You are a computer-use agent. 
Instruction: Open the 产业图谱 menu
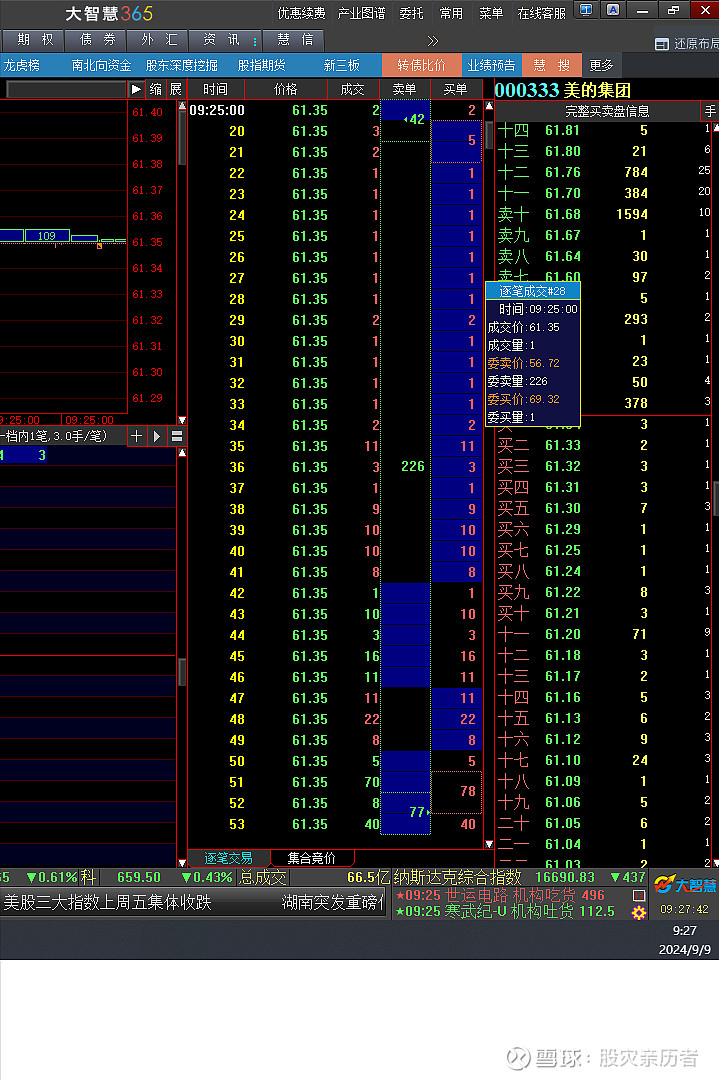[362, 13]
